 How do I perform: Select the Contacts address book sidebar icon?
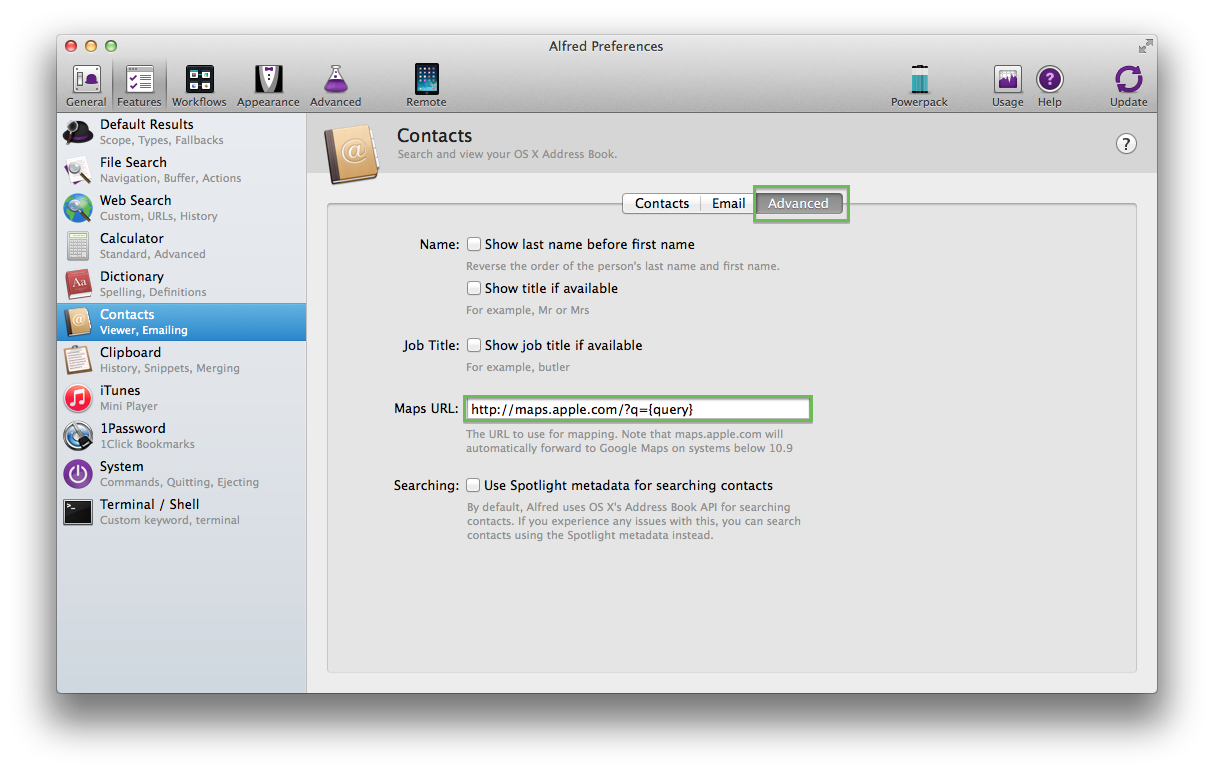click(x=79, y=322)
